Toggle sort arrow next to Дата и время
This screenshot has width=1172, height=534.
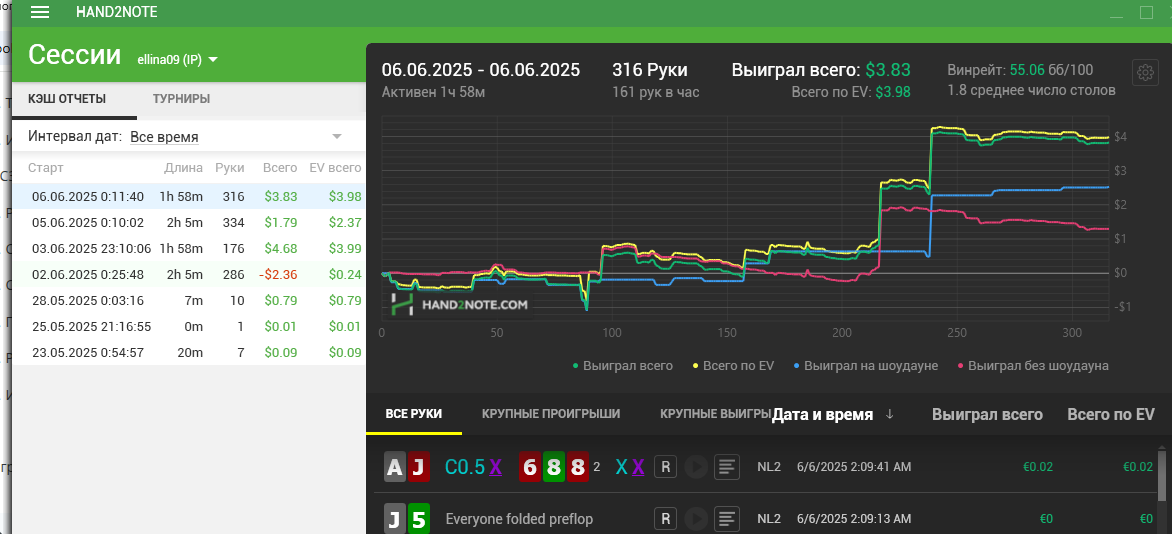click(889, 414)
